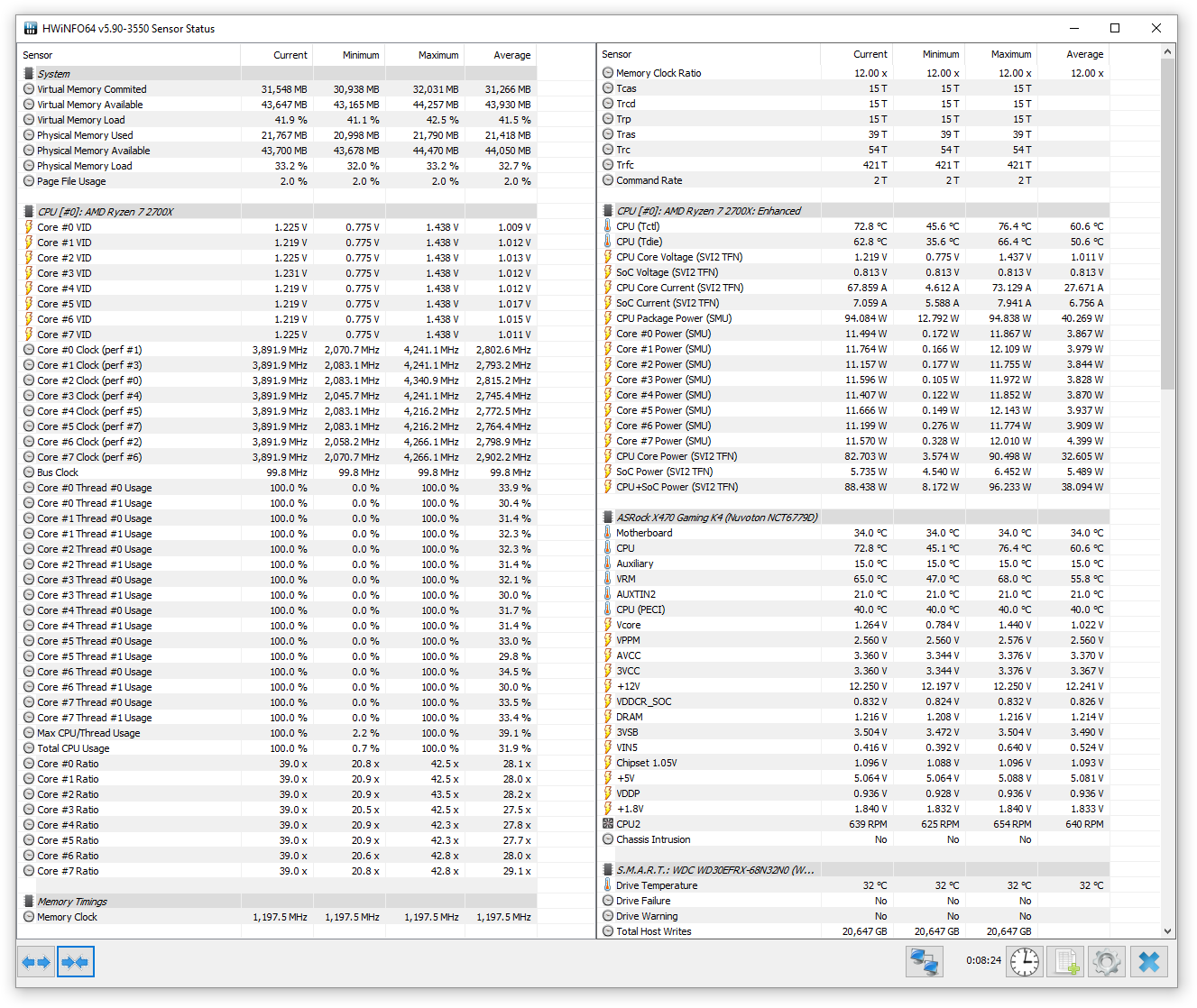Click the thermometer icon beside CPU (Tctl)
This screenshot has width=1197, height=1008.
point(608,226)
